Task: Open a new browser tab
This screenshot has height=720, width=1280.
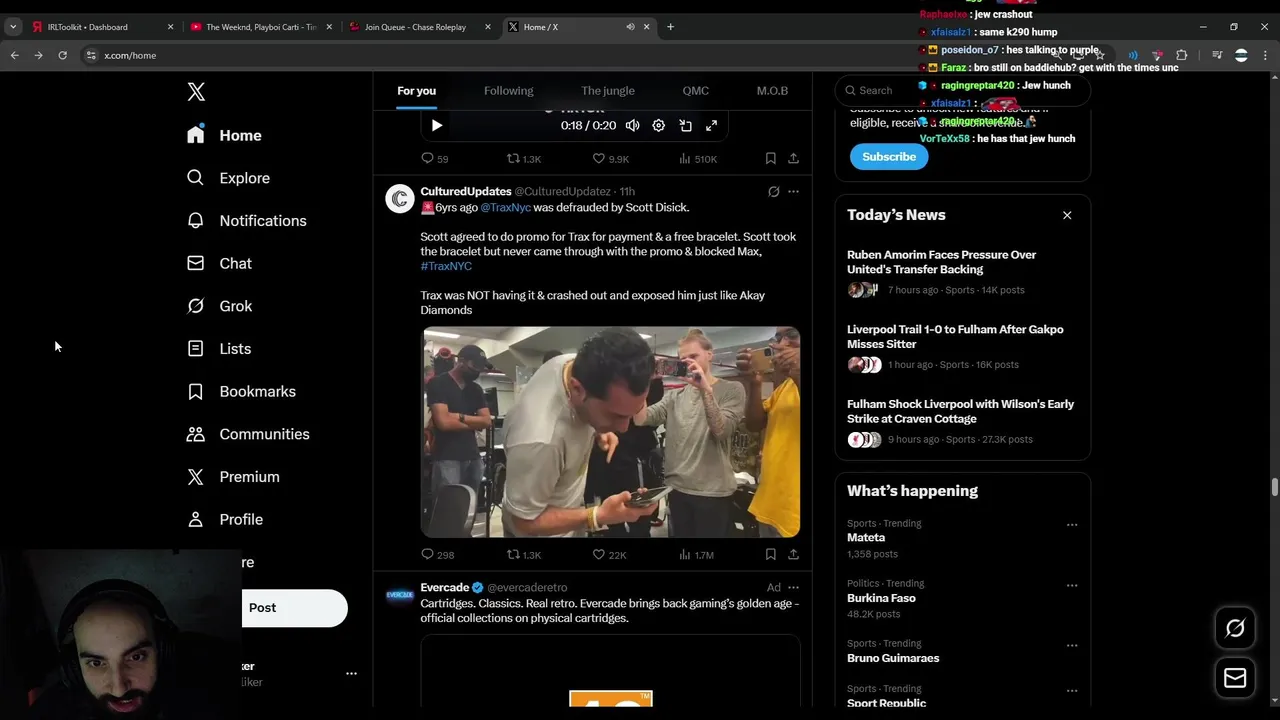Action: pyautogui.click(x=670, y=27)
